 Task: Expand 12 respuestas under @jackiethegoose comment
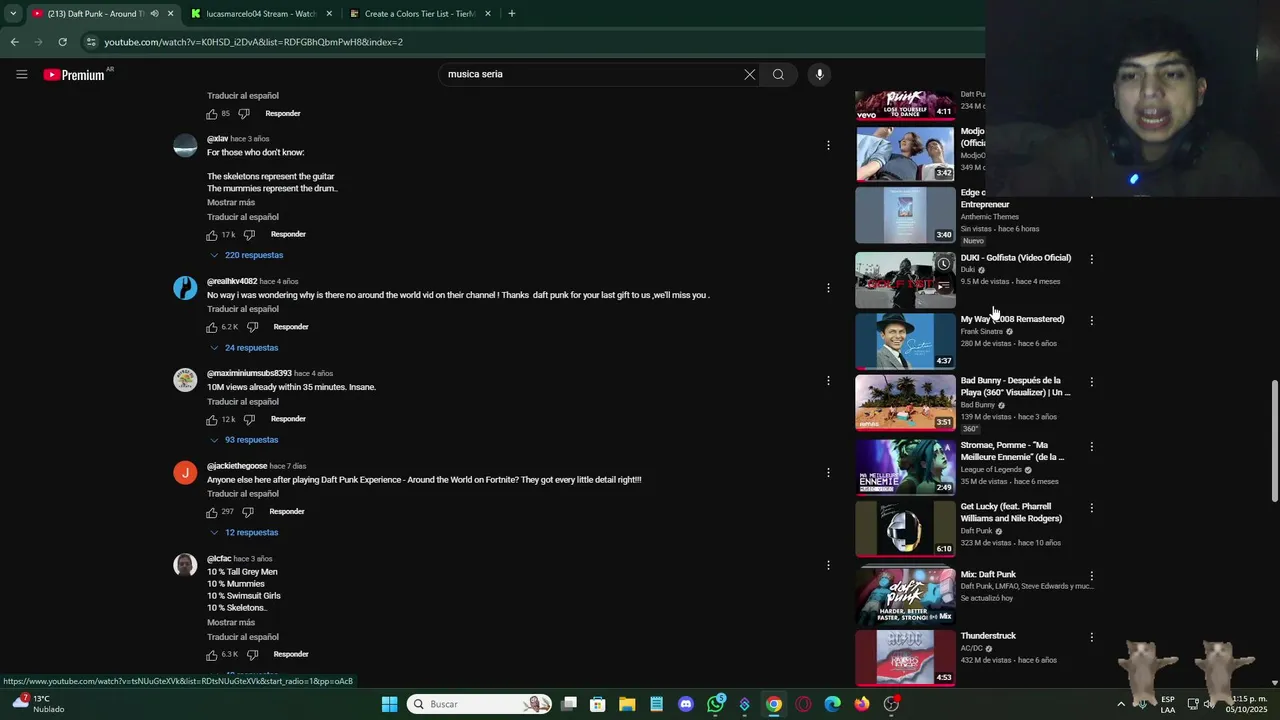(244, 533)
